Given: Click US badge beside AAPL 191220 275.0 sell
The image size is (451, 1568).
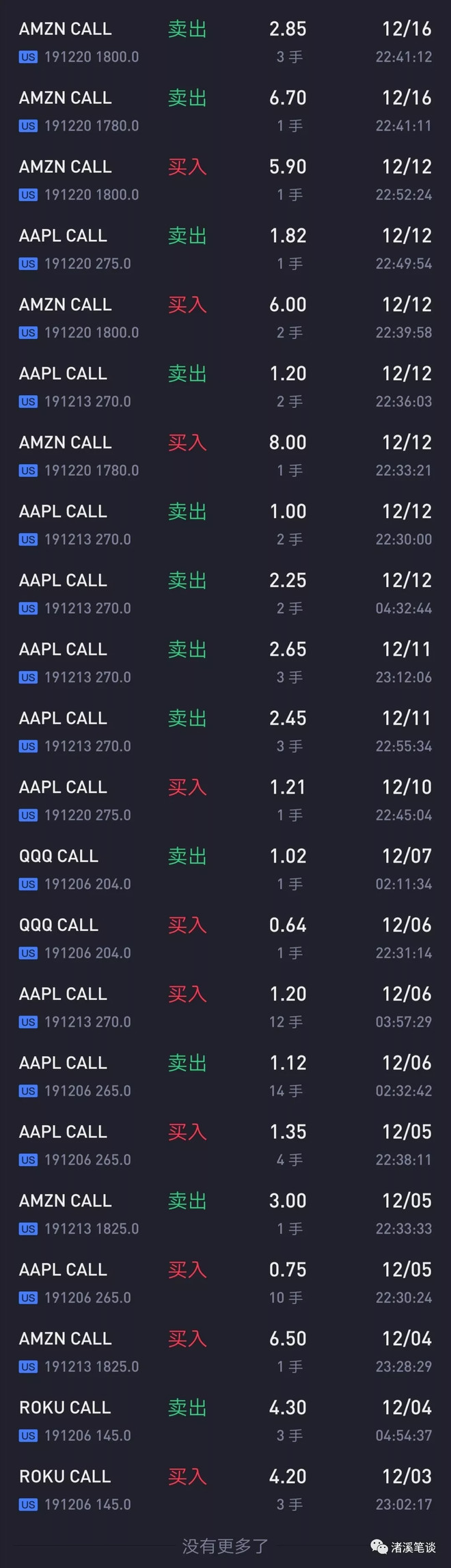Looking at the screenshot, I should click(x=28, y=264).
